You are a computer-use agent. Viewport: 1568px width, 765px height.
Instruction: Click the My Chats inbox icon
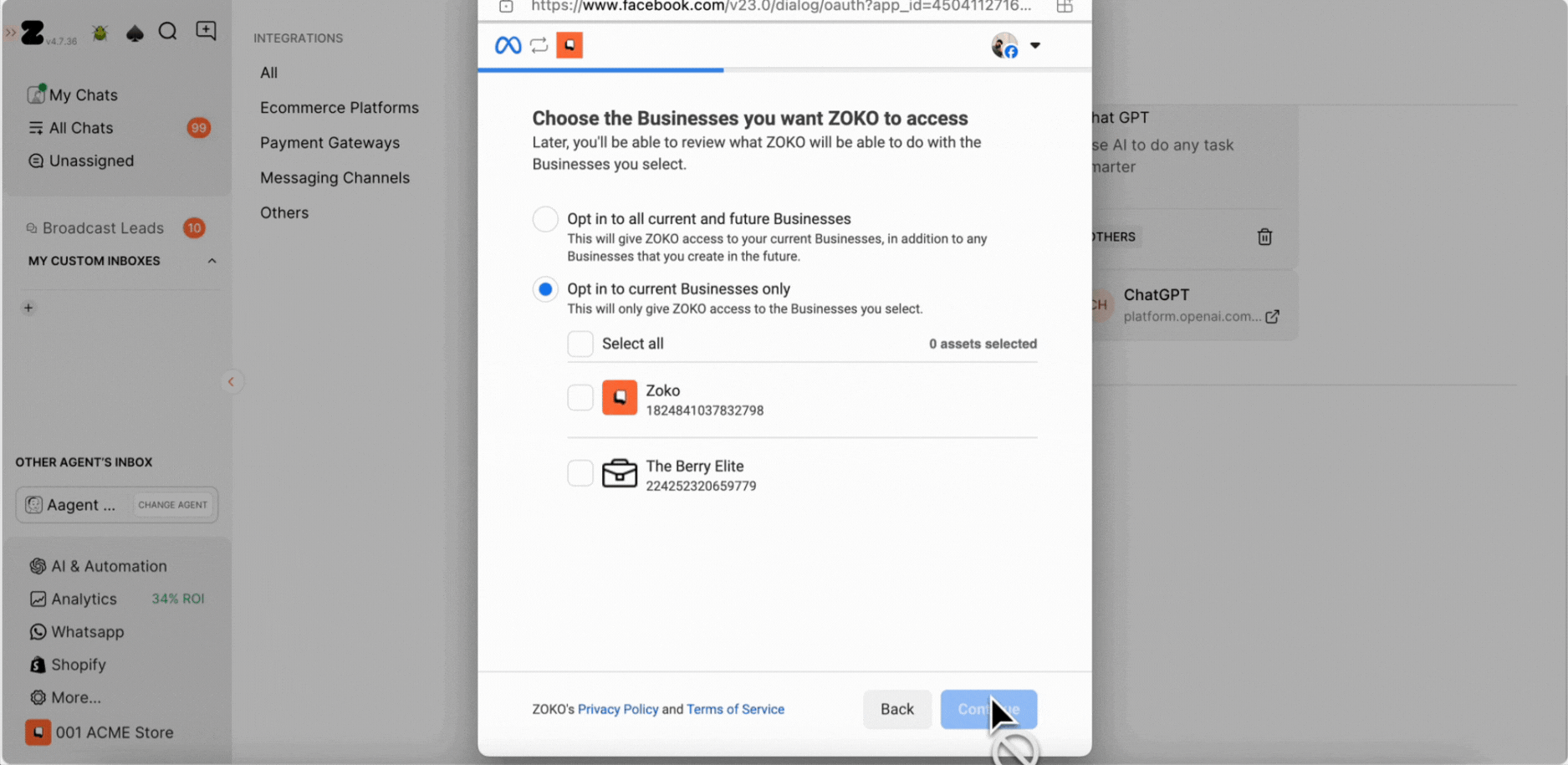[x=36, y=94]
